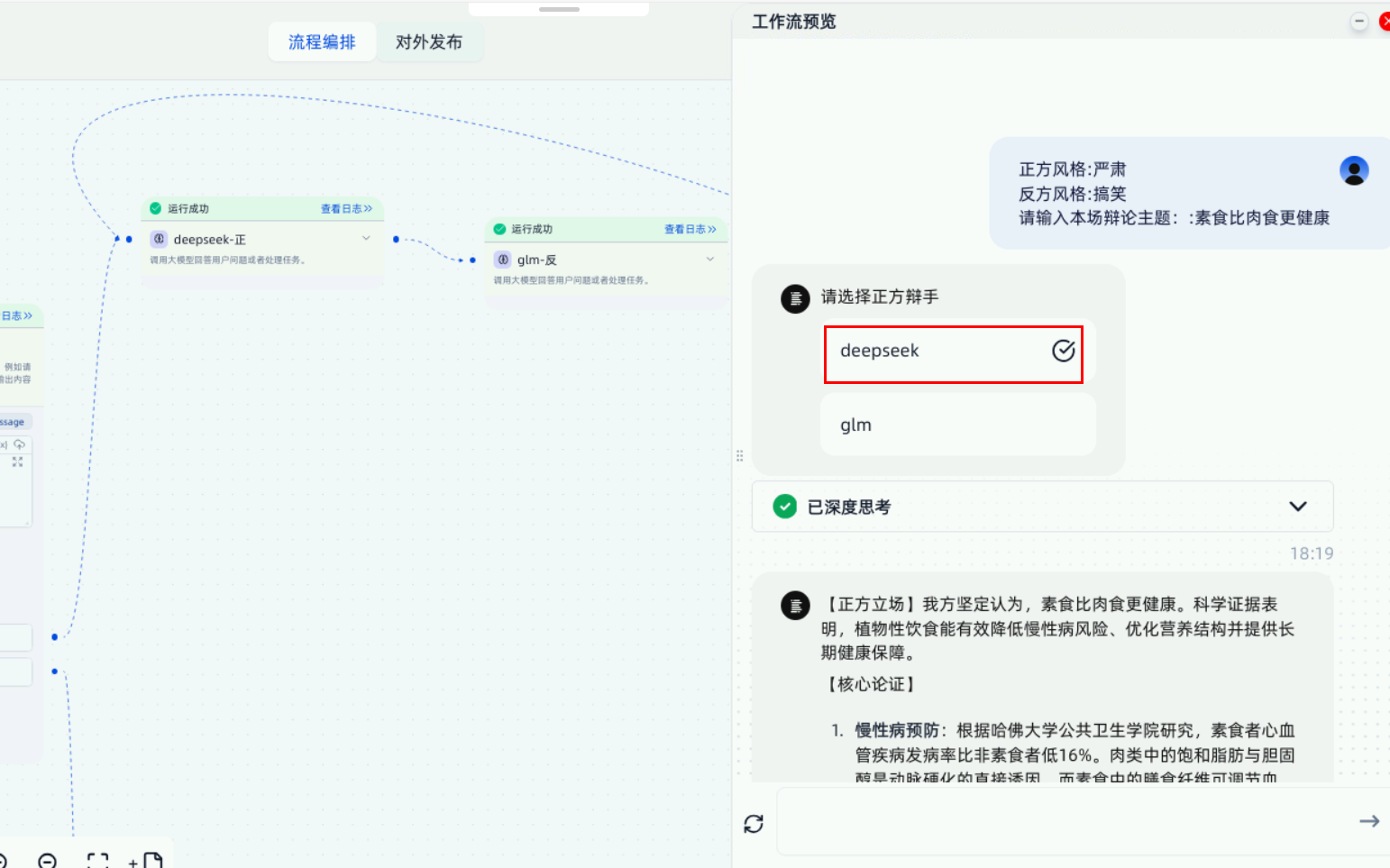Viewport: 1390px width, 868px height.
Task: Click the 【核心论证】 heading
Action: [x=872, y=684]
